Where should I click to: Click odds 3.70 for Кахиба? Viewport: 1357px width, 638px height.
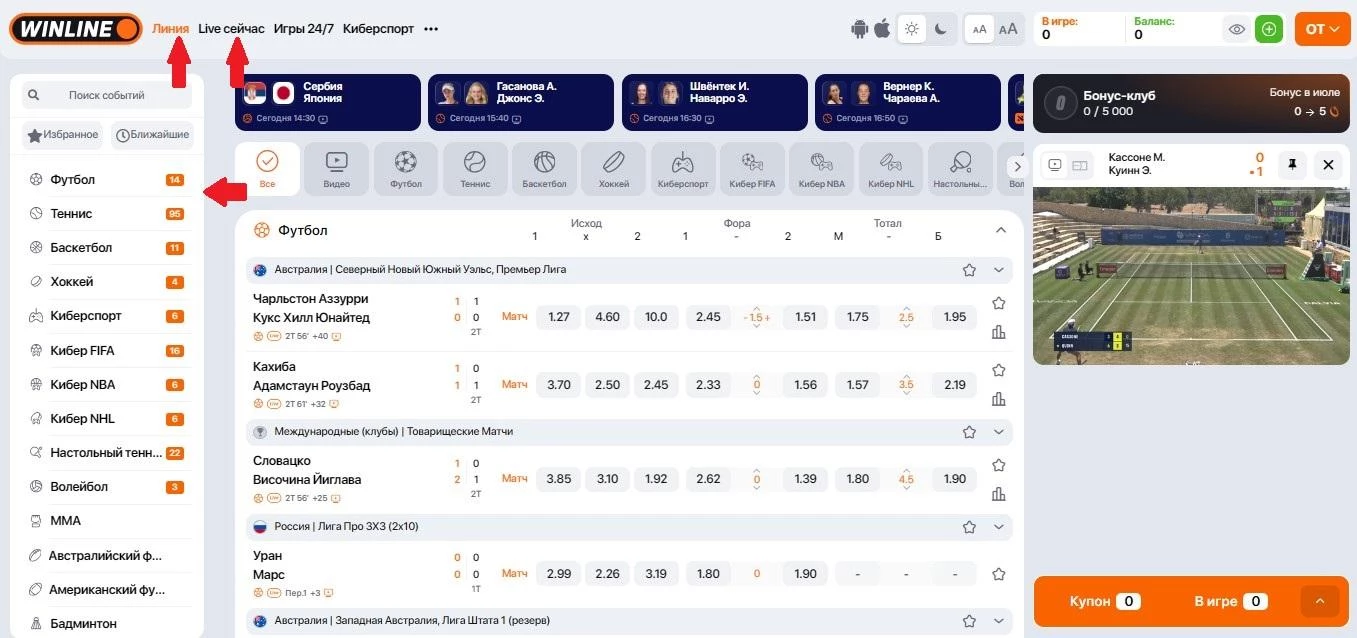coord(559,385)
